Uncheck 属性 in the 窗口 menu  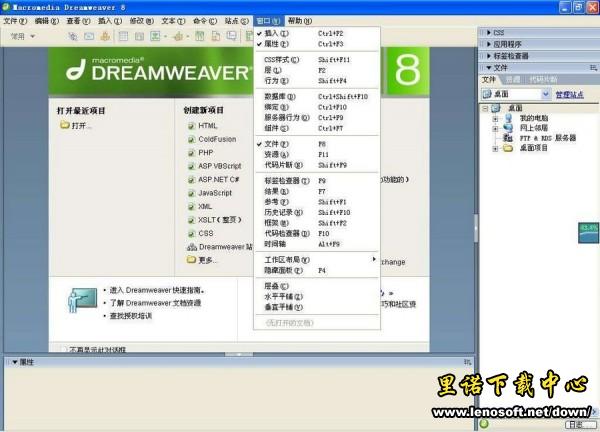(x=318, y=44)
